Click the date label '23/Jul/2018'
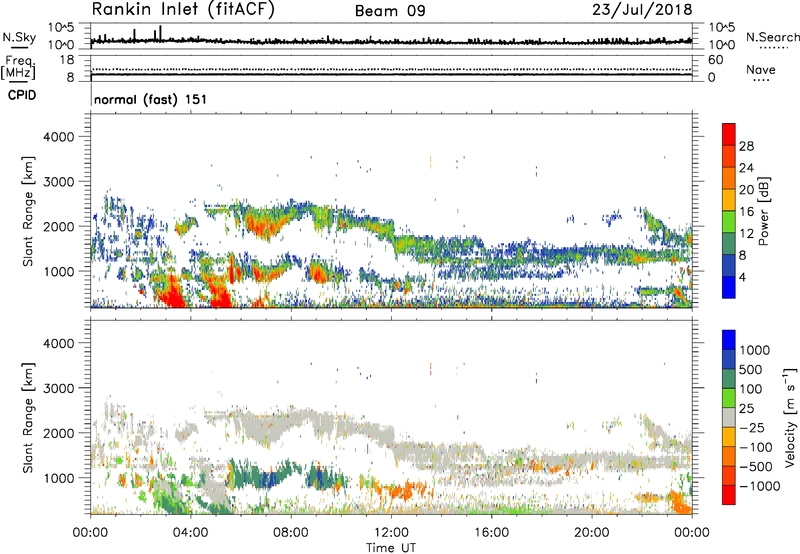Screen dimensions: 800x554 pyautogui.click(x=642, y=10)
